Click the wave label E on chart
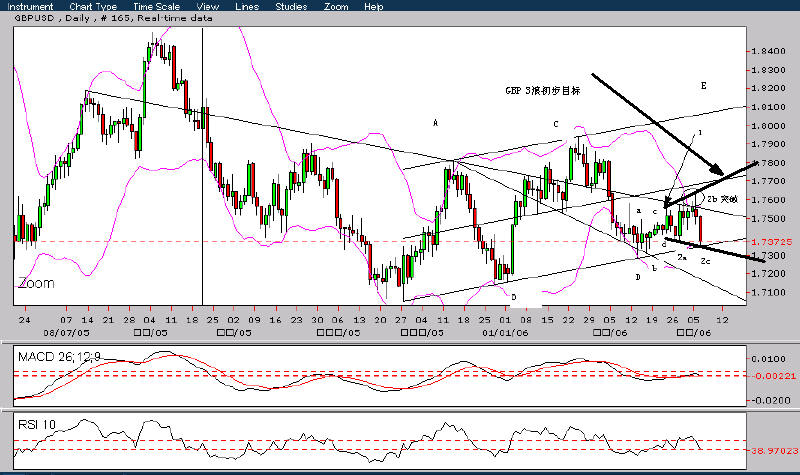800x475 pixels. pyautogui.click(x=704, y=86)
